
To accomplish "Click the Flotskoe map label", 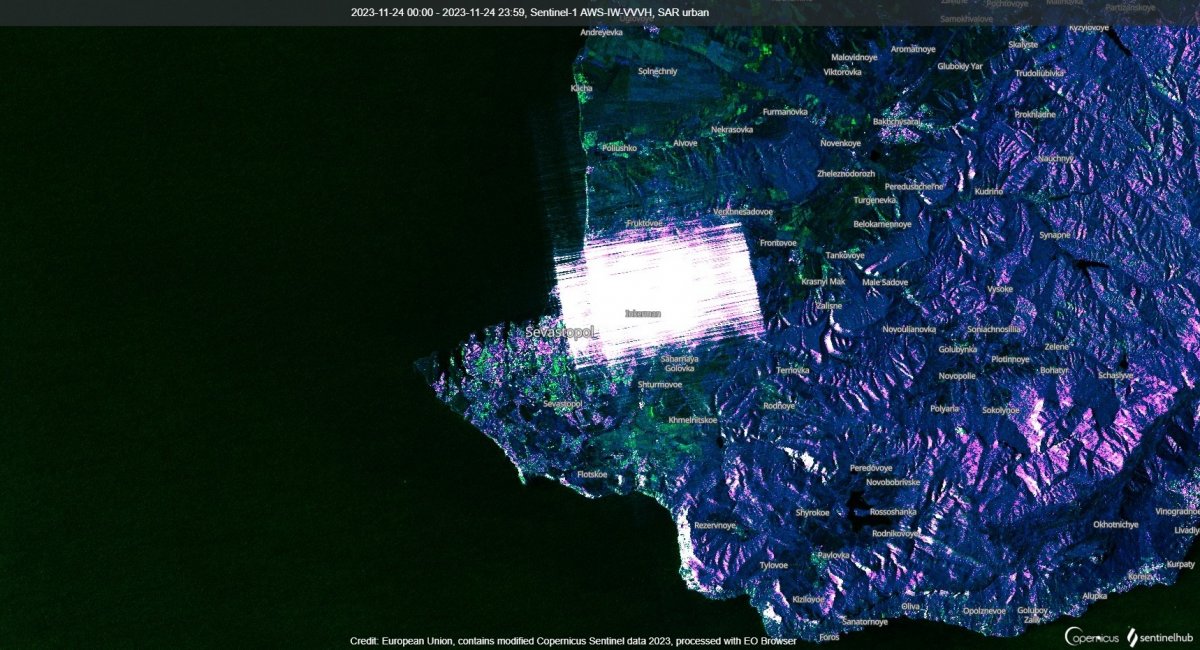I will pos(592,474).
